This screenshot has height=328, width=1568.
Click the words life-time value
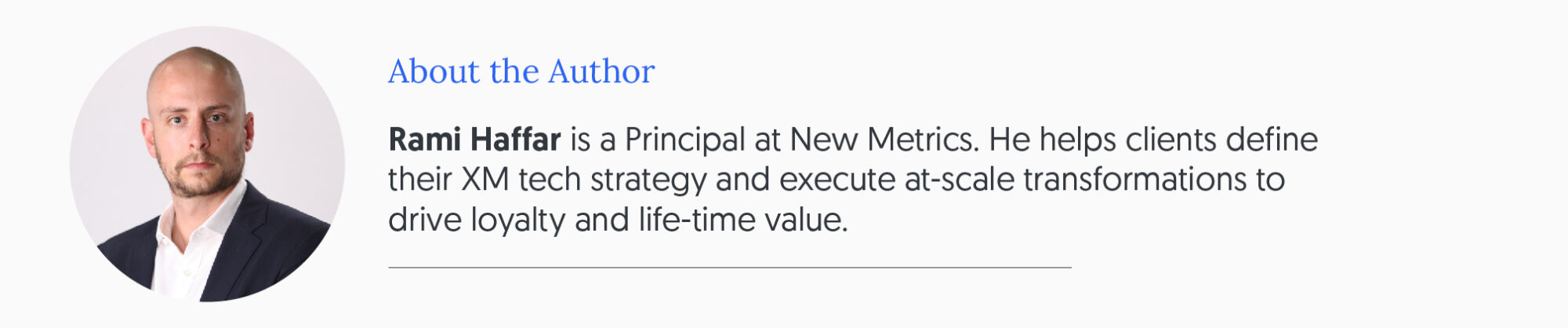(x=742, y=220)
